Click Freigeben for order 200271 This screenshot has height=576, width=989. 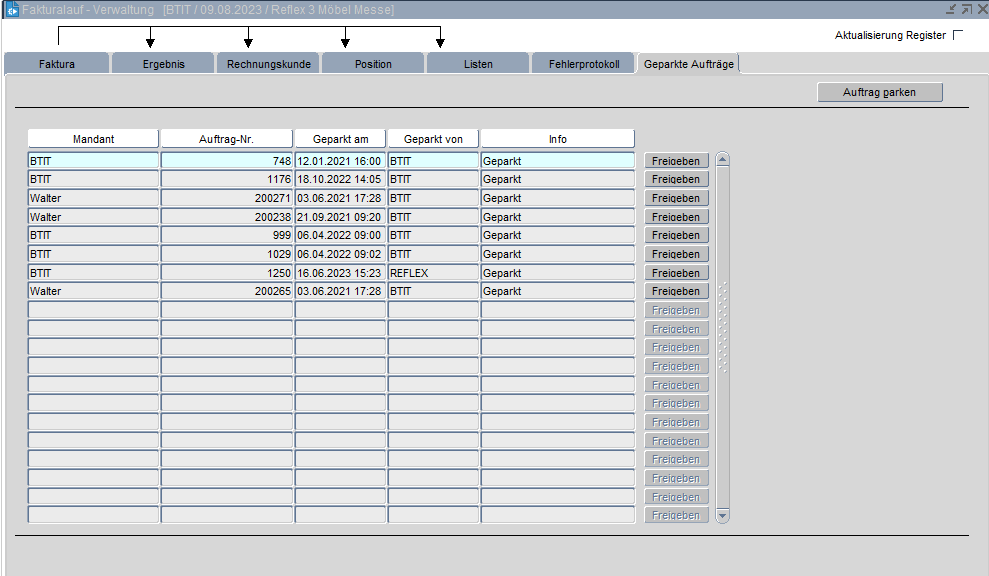pos(676,198)
